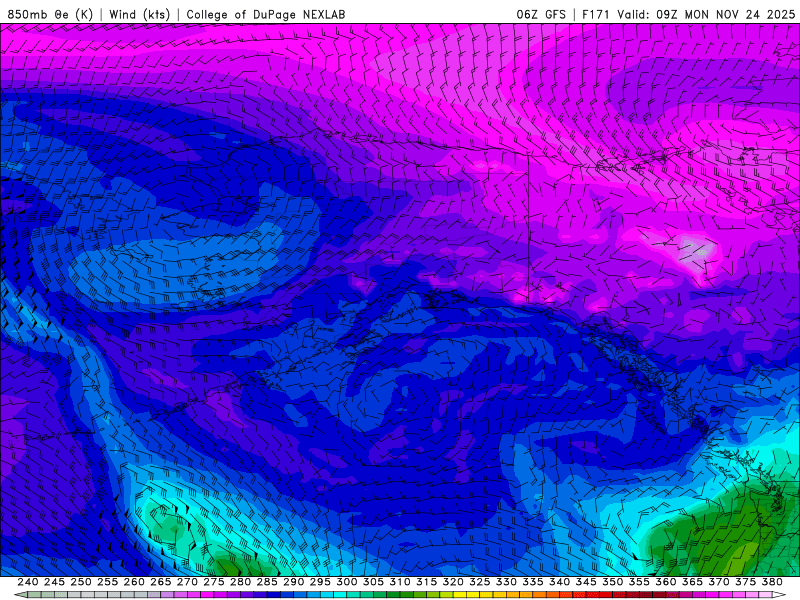Click the 340 value on the color scale
Image resolution: width=800 pixels, height=600 pixels.
559,582
